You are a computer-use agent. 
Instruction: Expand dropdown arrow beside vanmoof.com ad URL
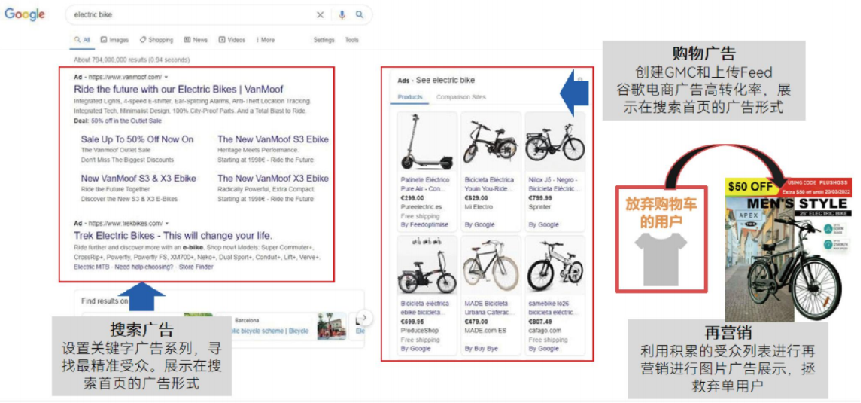[166, 77]
